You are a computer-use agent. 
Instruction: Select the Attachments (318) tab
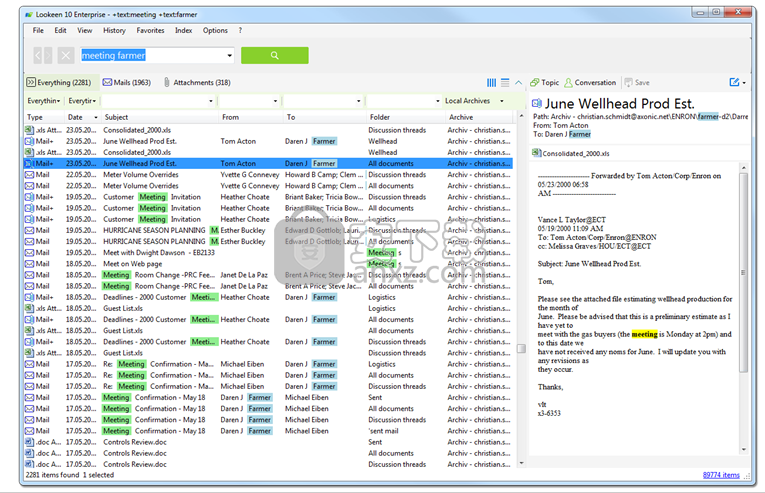pyautogui.click(x=197, y=82)
